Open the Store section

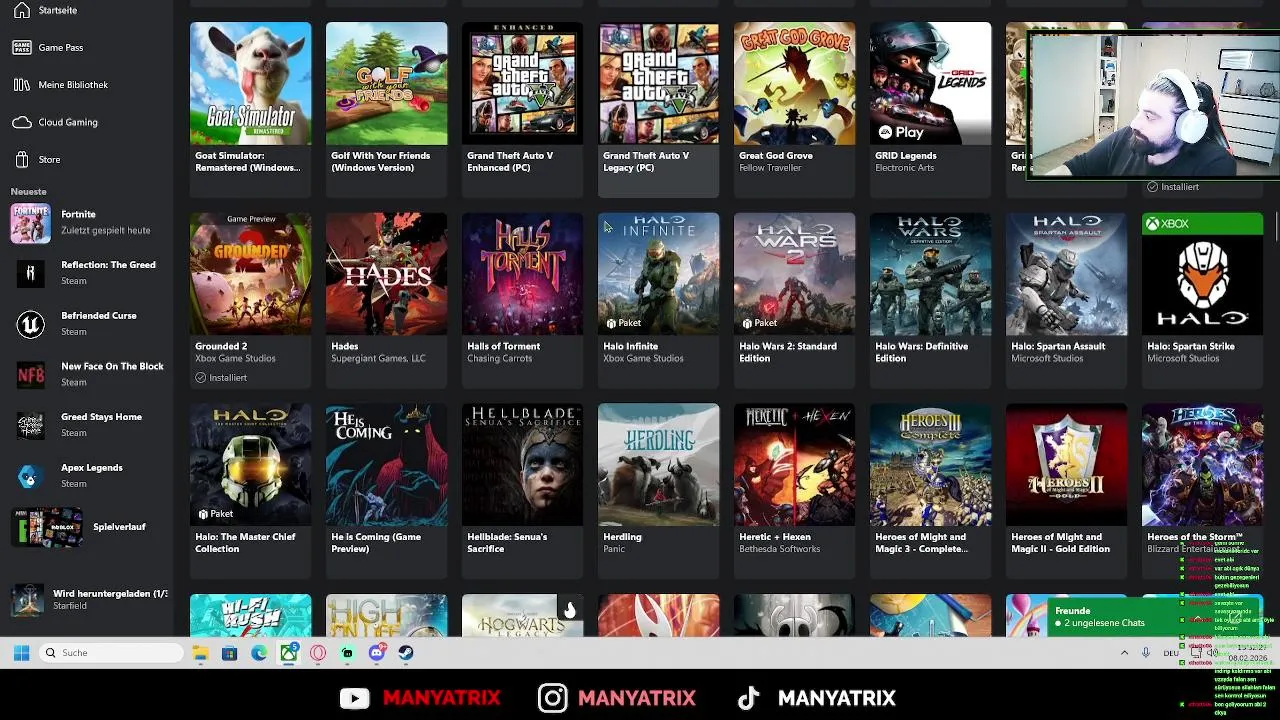(36, 159)
